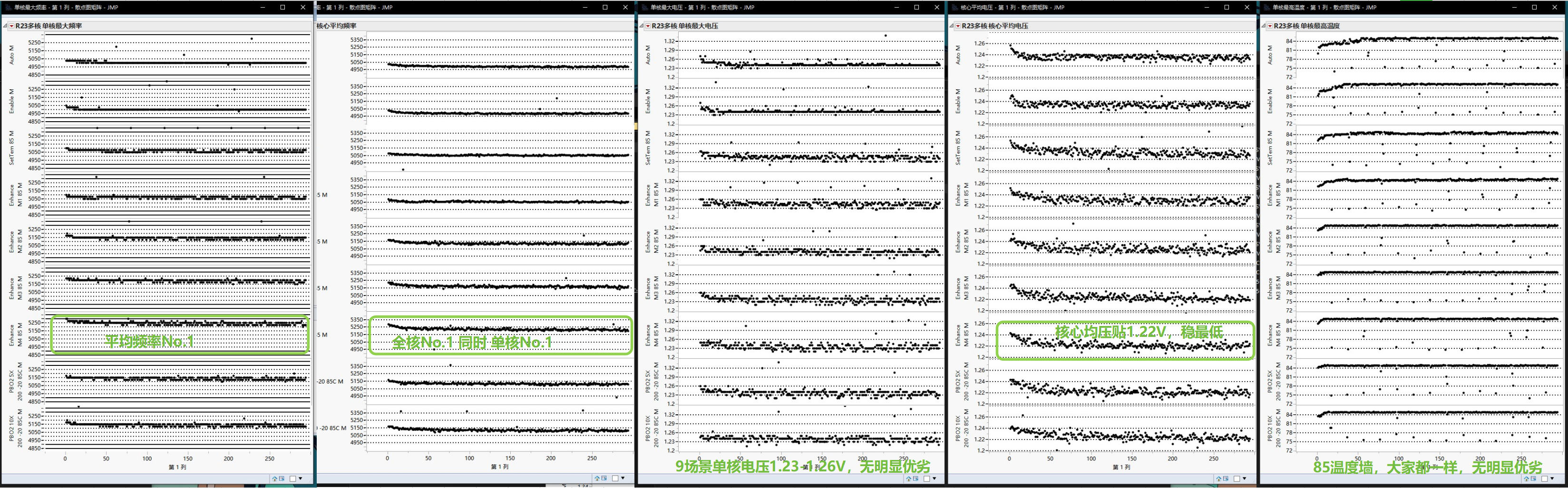Viewport: 1568px width, 488px height.
Task: Minimize the 单核最高温度 scatterplot window
Action: tap(1514, 7)
